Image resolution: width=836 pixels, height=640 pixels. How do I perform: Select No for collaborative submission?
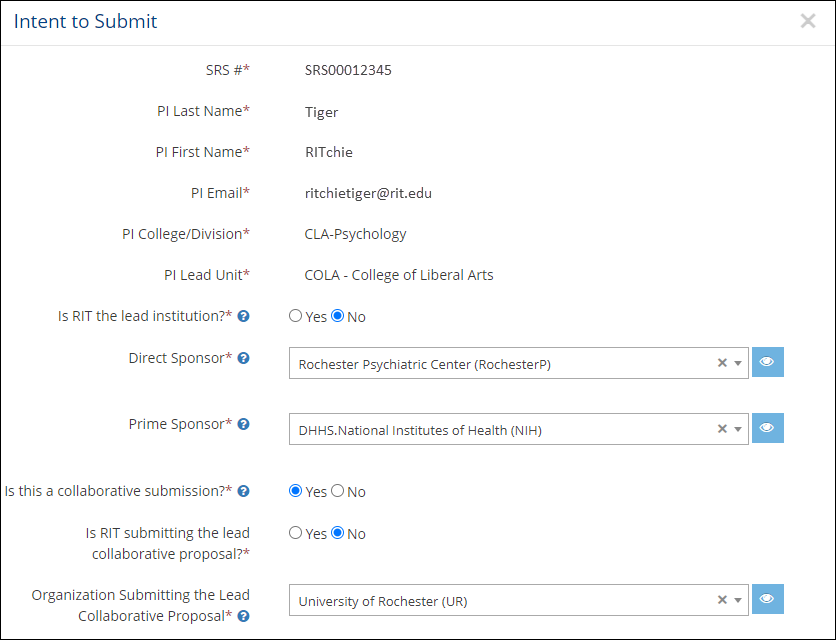338,491
